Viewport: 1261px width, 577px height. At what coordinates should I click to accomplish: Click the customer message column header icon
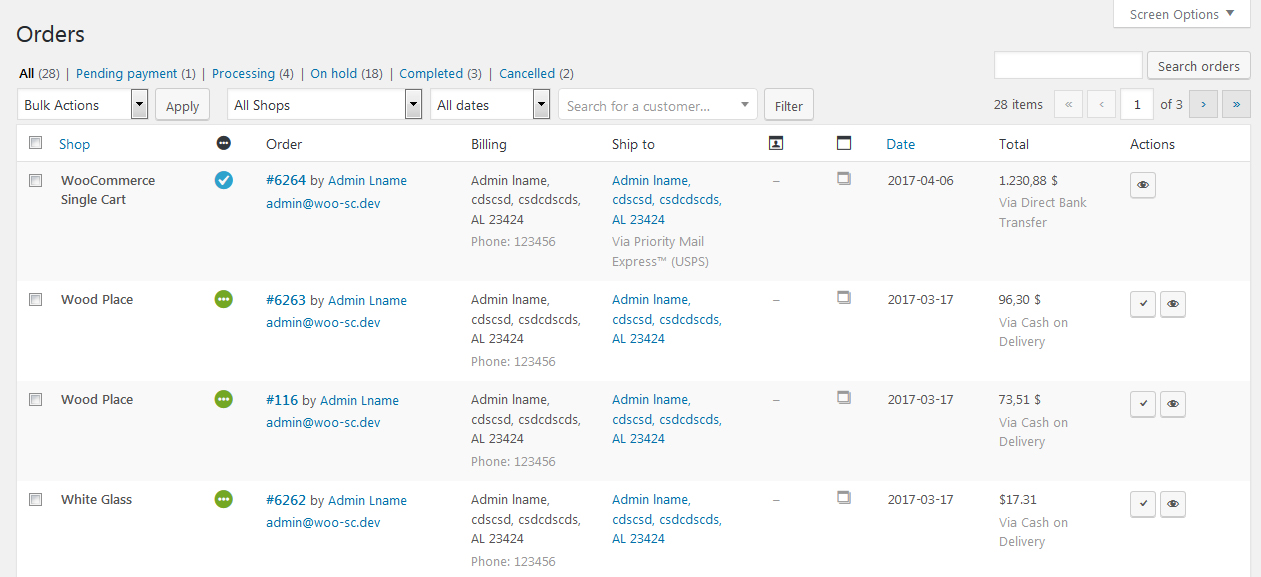775,144
